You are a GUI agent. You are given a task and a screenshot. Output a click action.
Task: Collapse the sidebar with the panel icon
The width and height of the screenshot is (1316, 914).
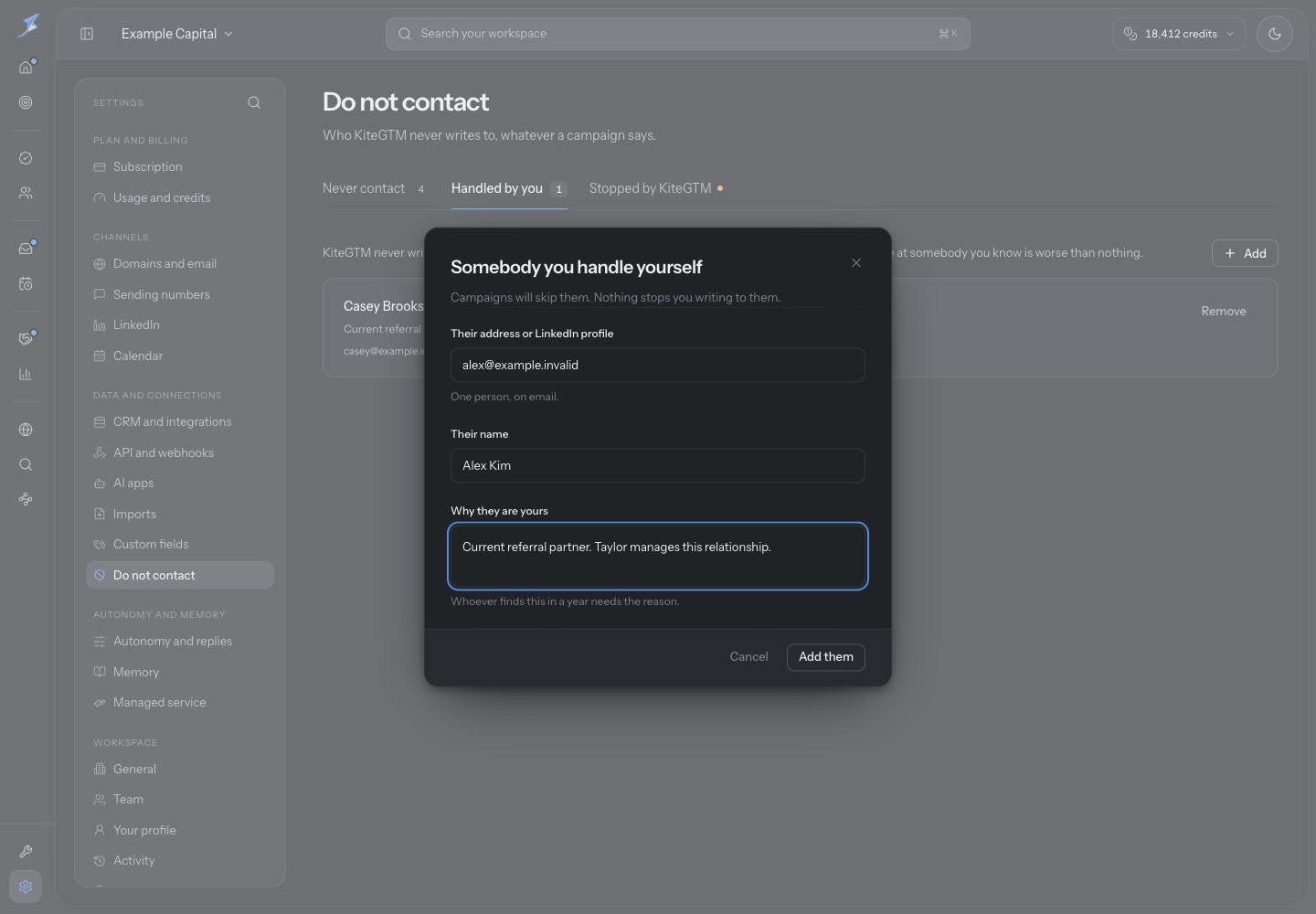[87, 34]
